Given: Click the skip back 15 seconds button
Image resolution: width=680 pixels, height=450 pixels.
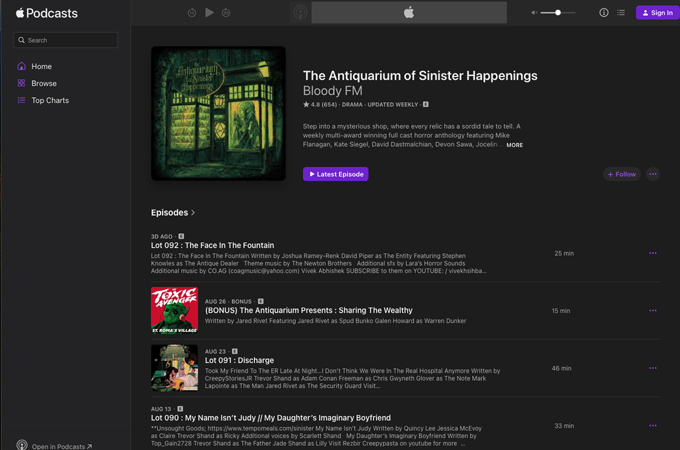Looking at the screenshot, I should coord(192,13).
